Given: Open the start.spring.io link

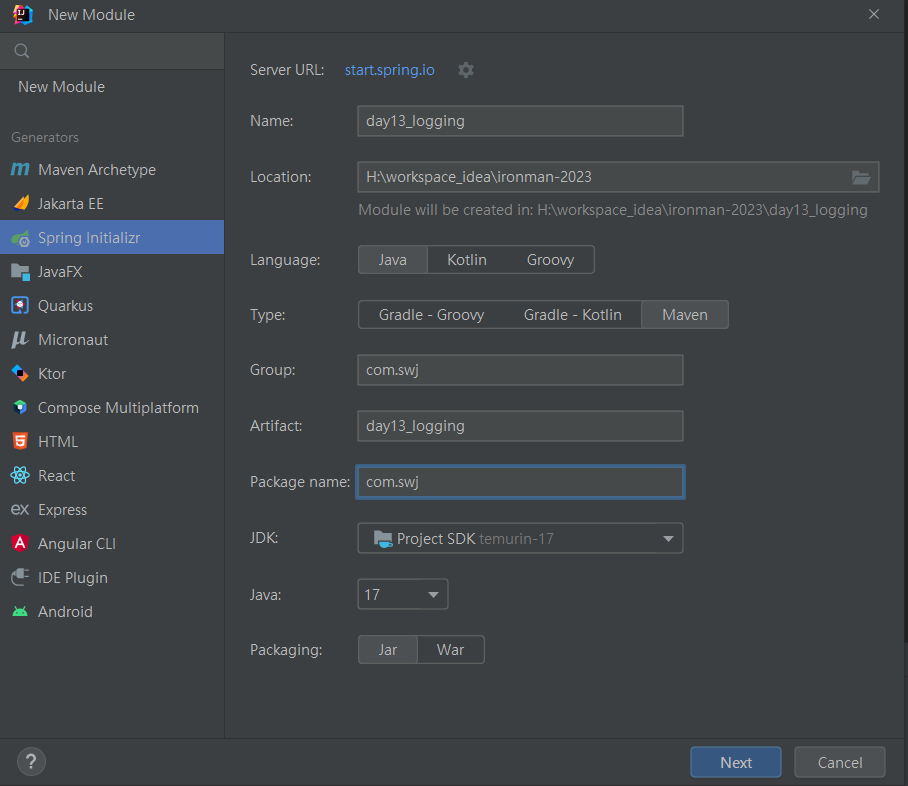Looking at the screenshot, I should 390,70.
